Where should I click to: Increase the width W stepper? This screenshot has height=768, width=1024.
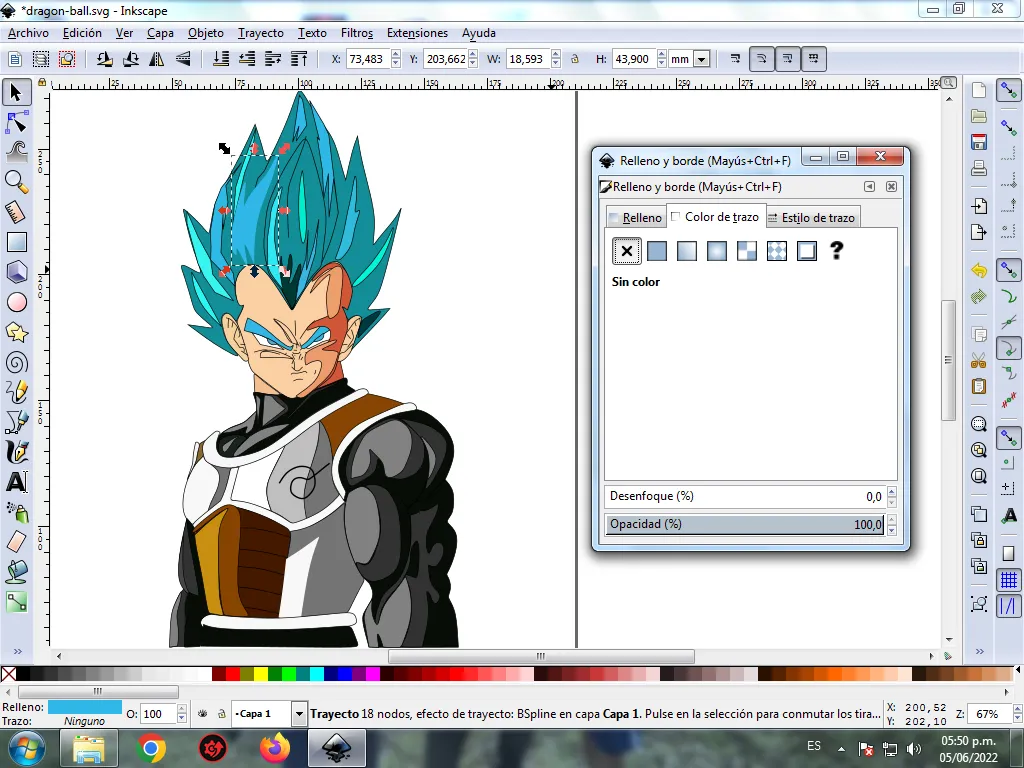click(x=556, y=54)
